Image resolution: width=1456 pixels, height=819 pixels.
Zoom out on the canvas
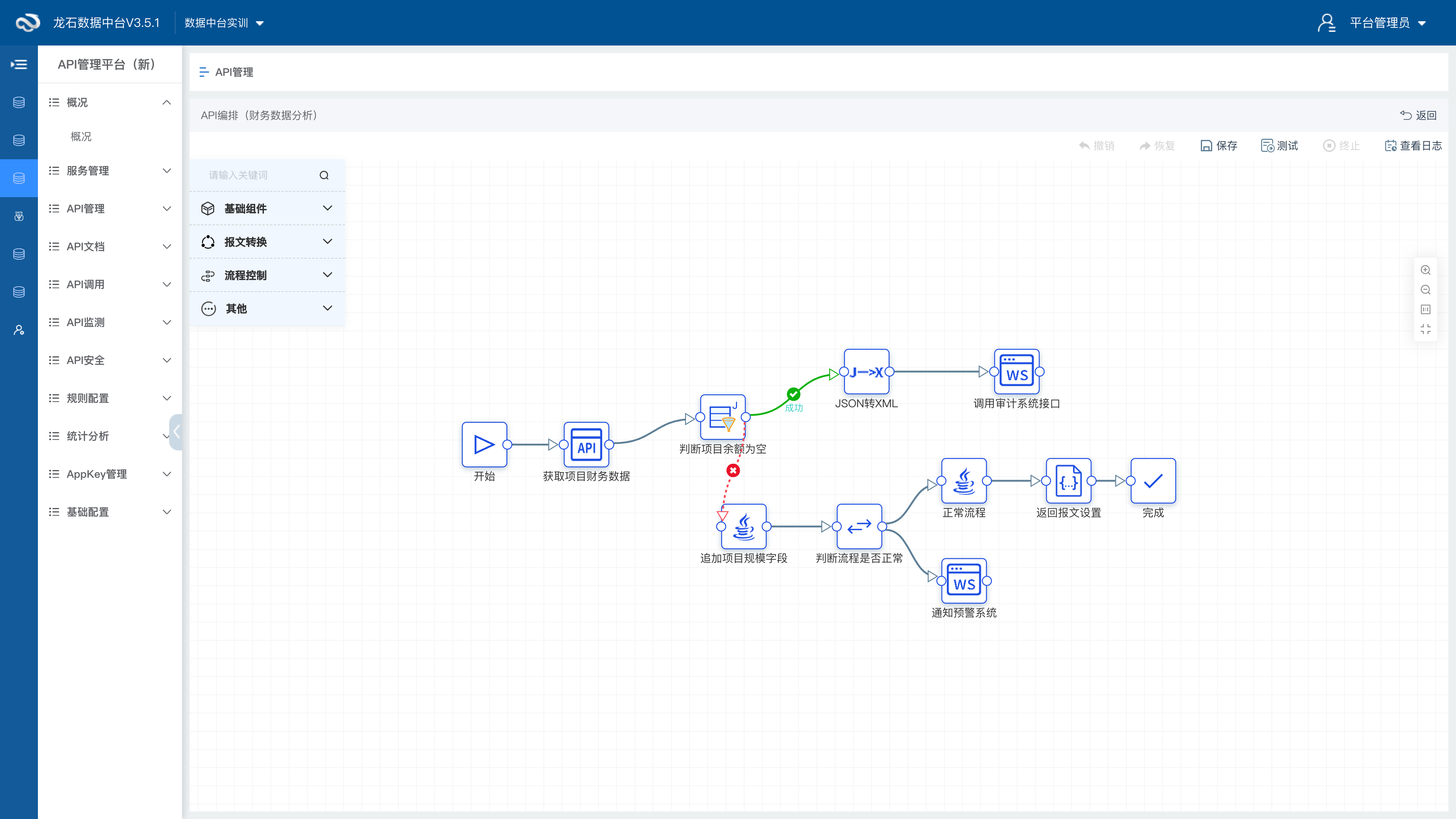tap(1426, 289)
